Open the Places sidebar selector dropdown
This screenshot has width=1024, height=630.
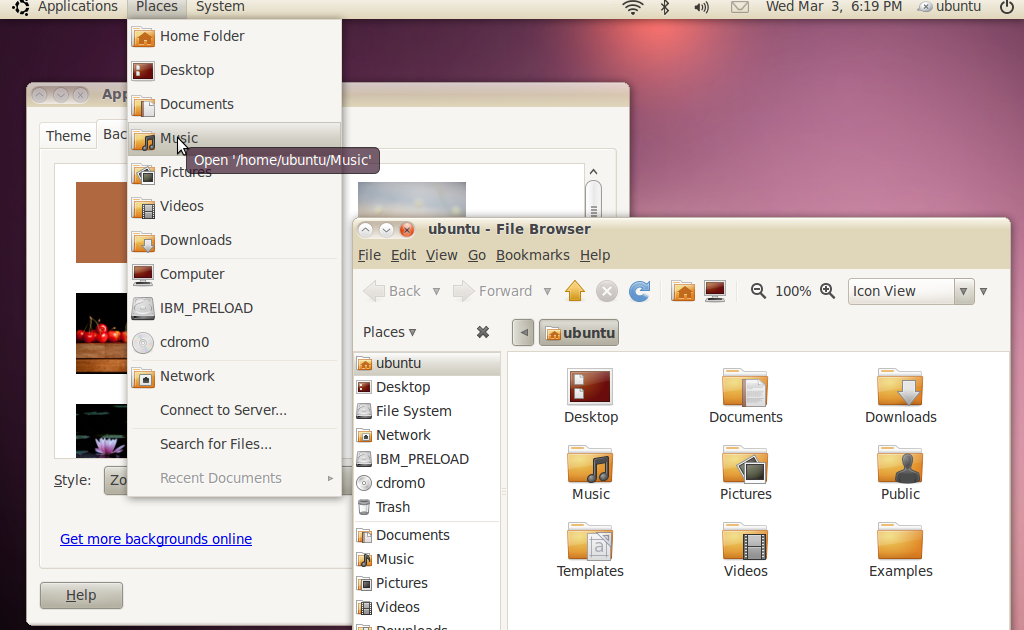(x=390, y=332)
